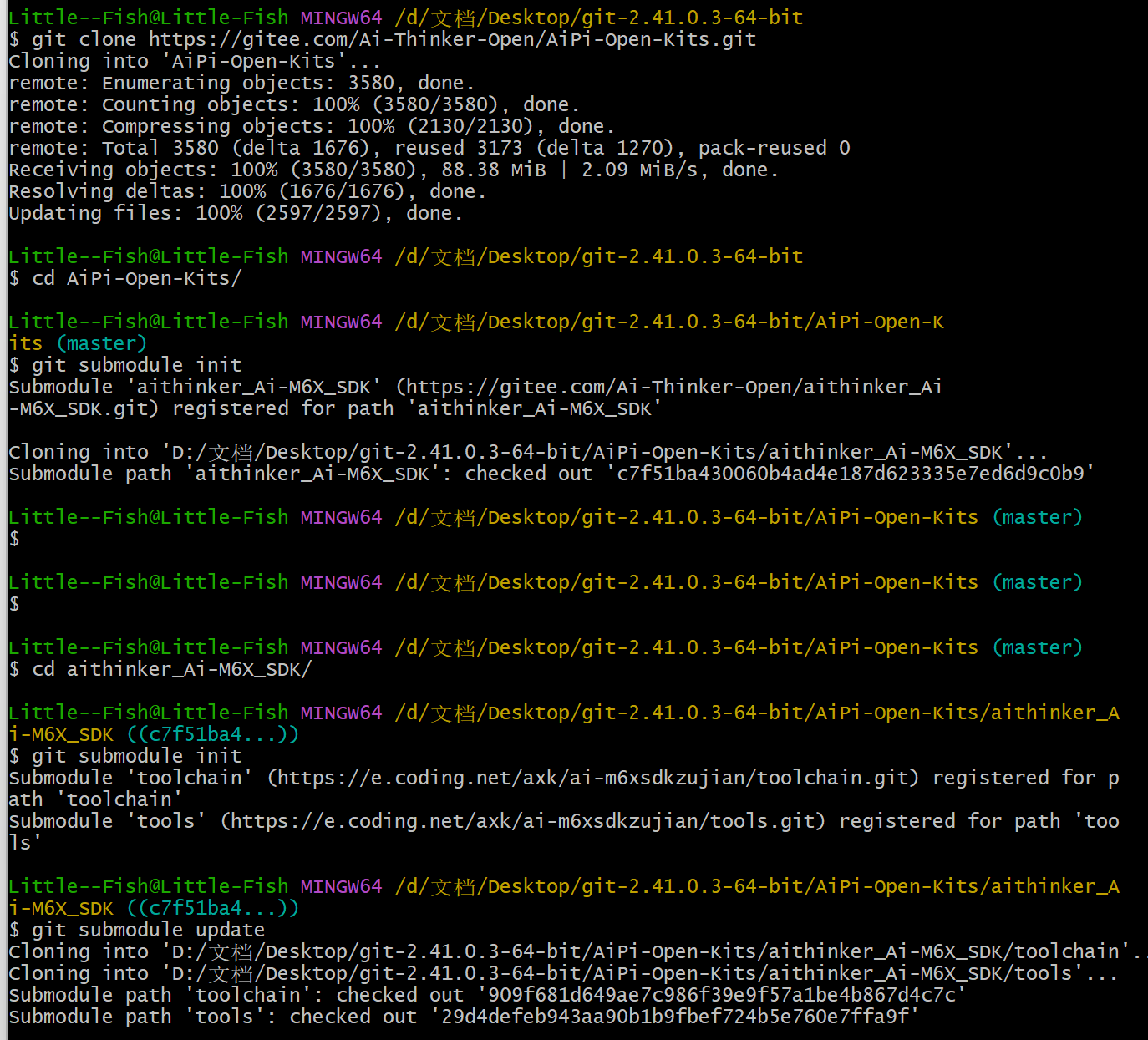Click the 'git clone https://gitee.com/Ai-Thinker-Open/AiPi-Open-Kits.git' command line

pos(383,39)
